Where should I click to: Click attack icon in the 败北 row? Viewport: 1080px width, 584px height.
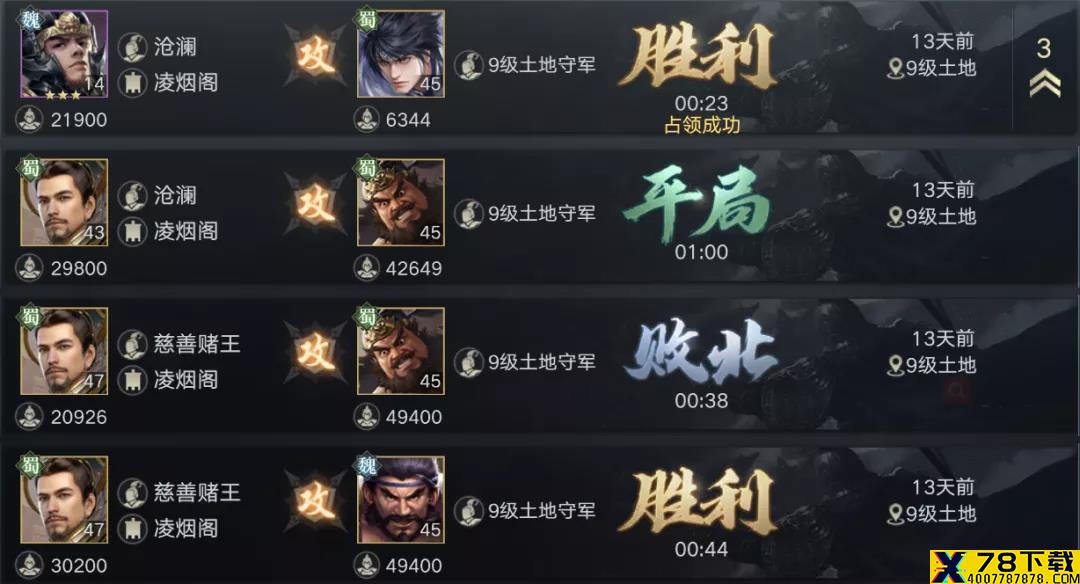(315, 353)
